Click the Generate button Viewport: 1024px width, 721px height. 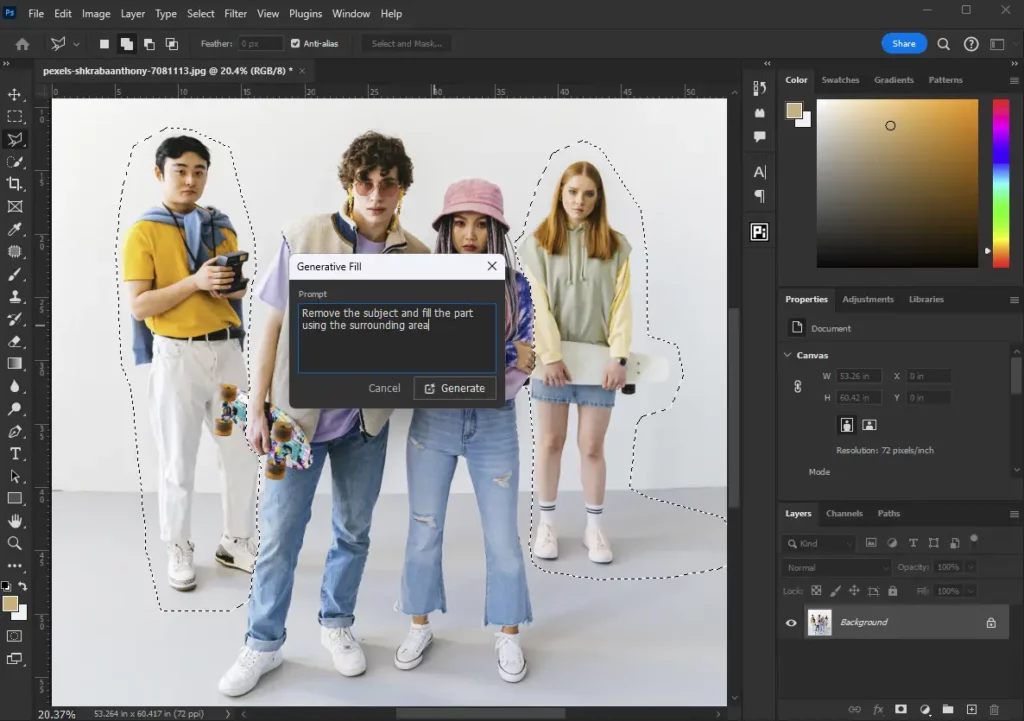(x=455, y=388)
